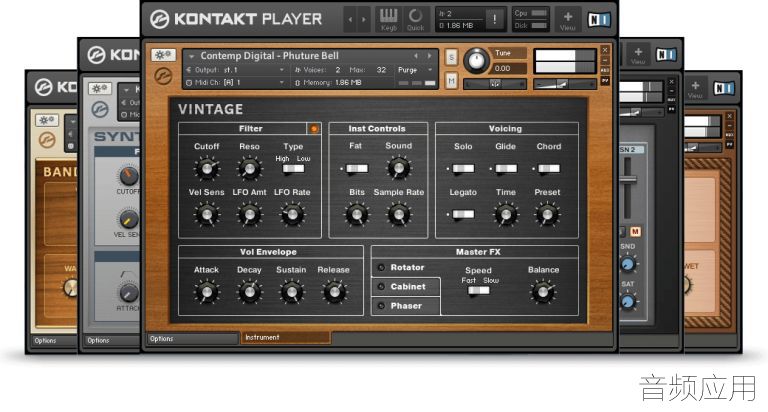Click the Master FX Balance knob

[x=543, y=292]
